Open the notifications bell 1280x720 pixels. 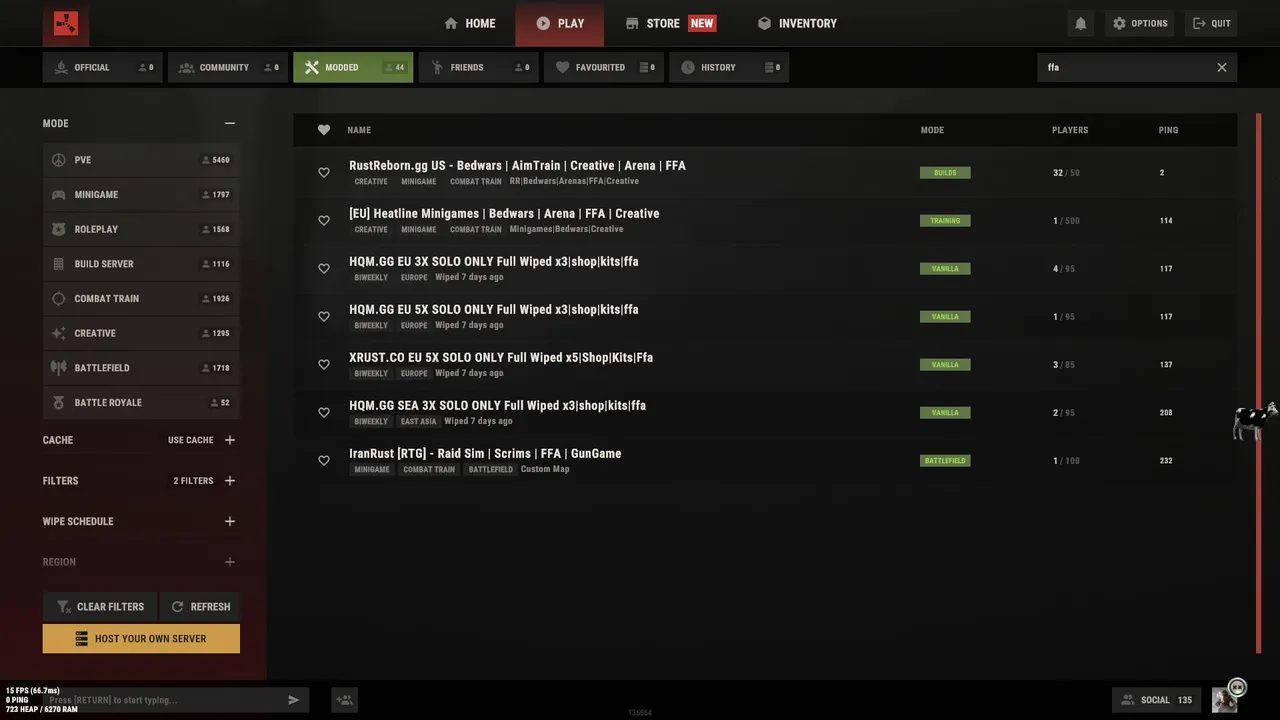click(1080, 23)
